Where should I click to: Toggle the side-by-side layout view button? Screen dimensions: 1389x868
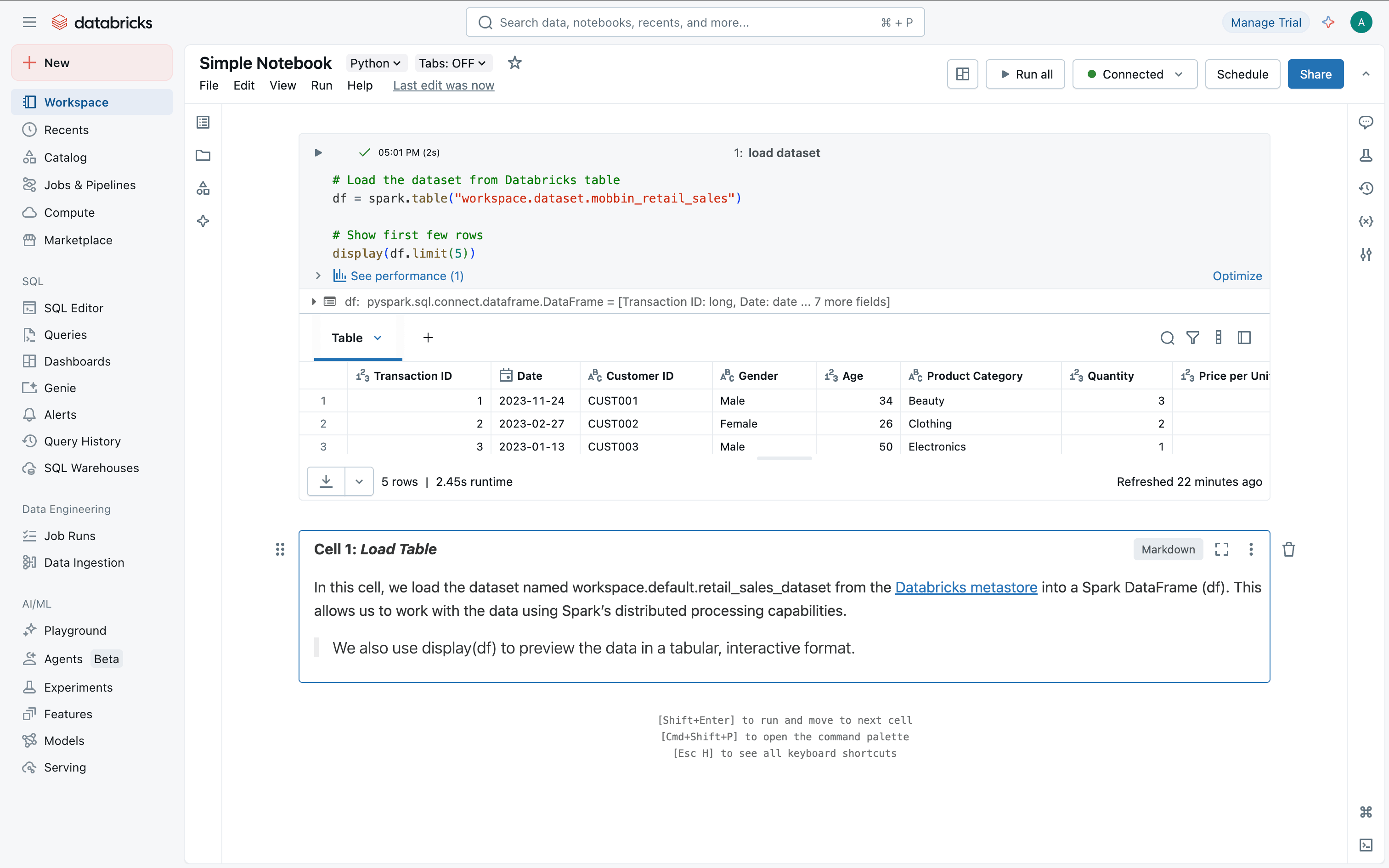[x=963, y=74]
